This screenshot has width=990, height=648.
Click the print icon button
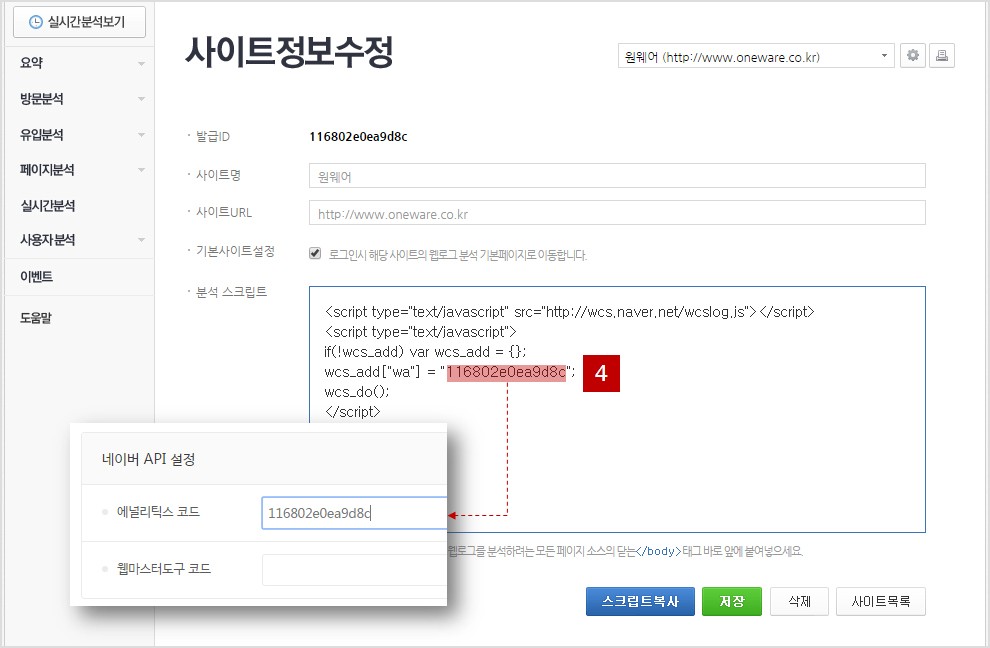click(x=941, y=56)
